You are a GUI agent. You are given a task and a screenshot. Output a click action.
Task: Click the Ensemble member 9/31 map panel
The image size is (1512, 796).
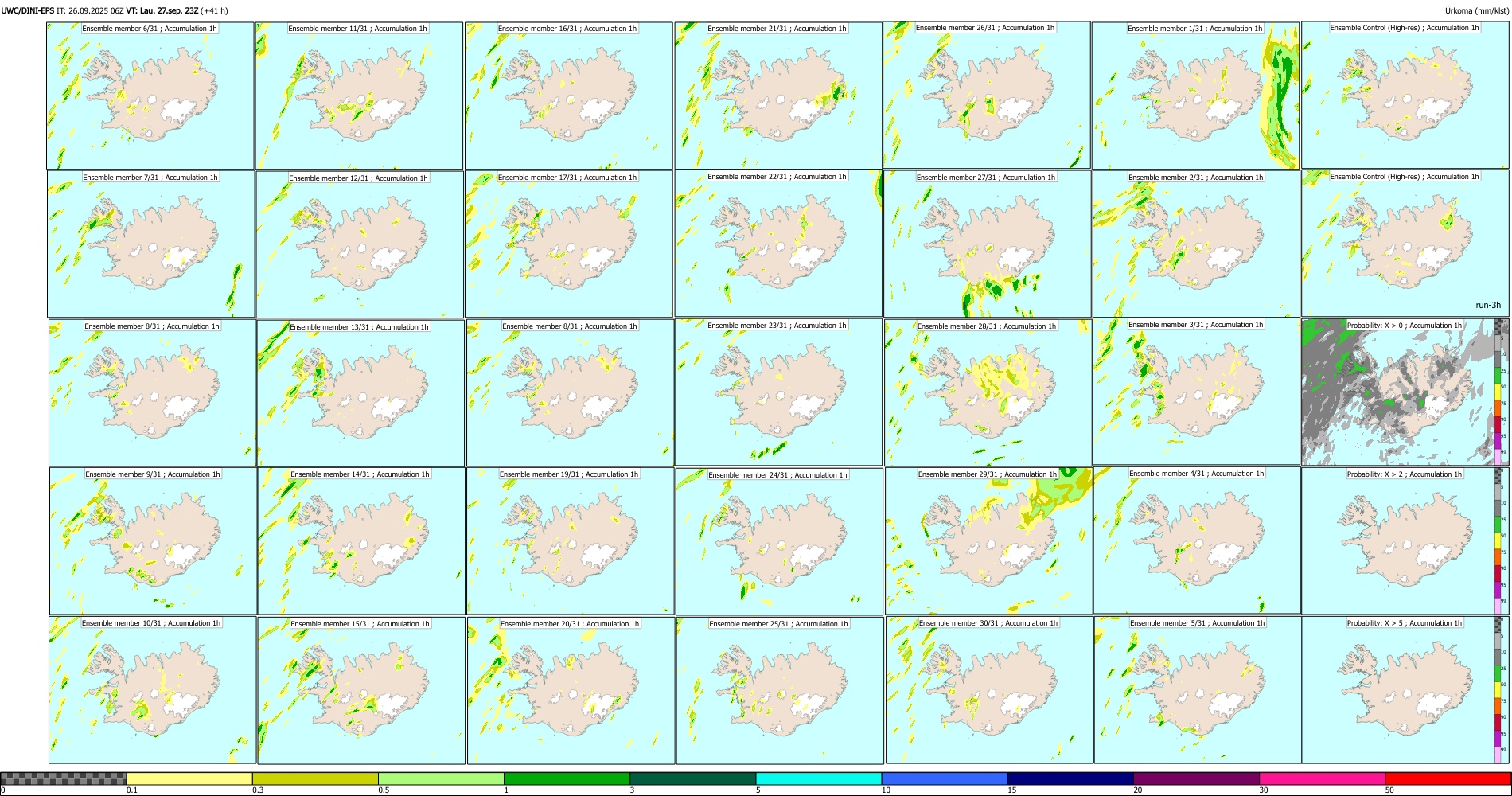click(x=154, y=541)
